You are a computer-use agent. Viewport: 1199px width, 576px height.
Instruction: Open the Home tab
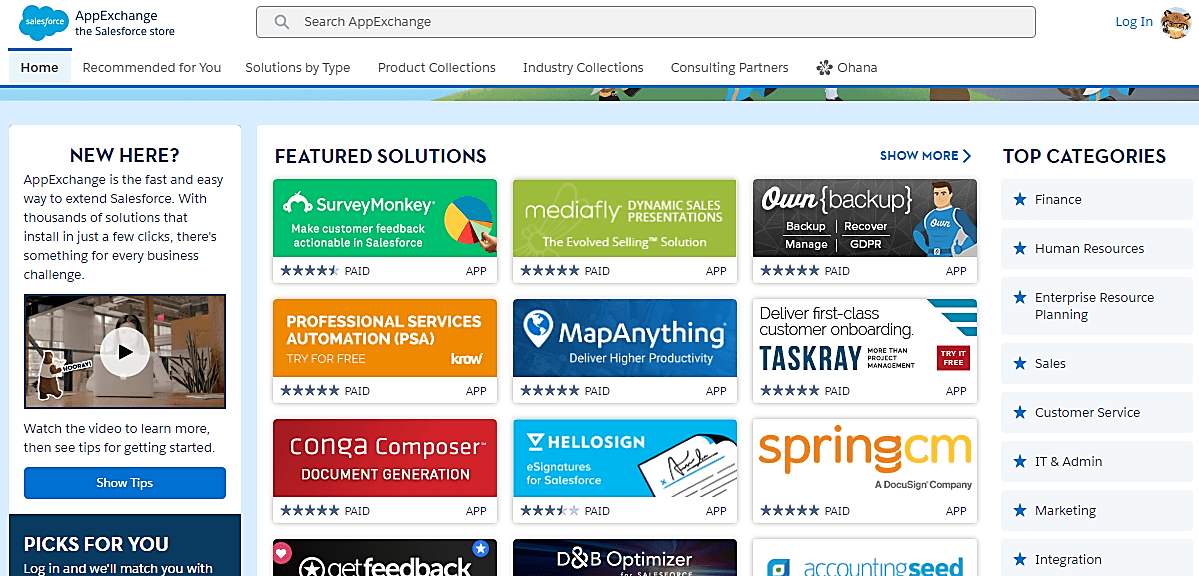[x=40, y=67]
